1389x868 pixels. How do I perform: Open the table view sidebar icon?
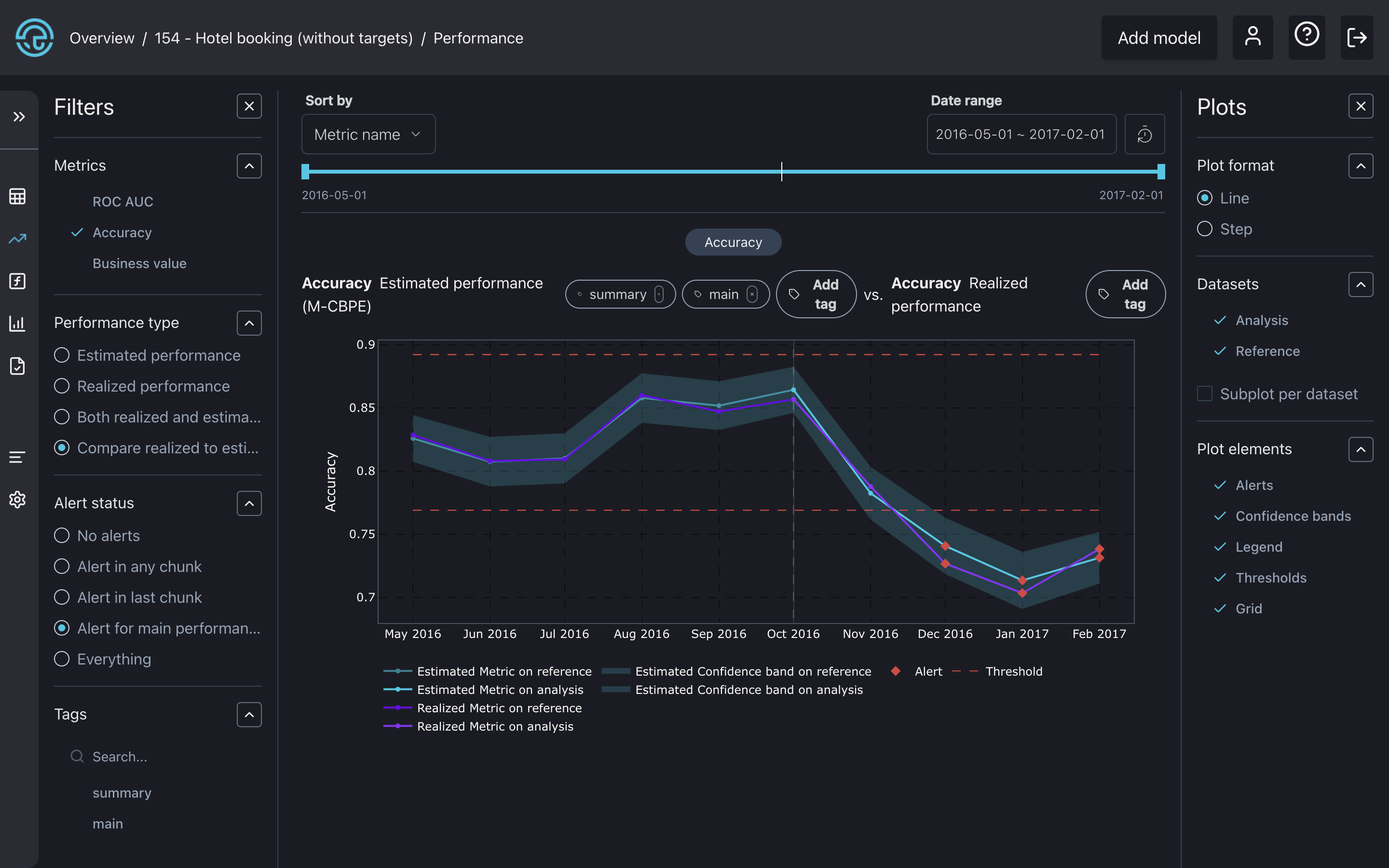(x=17, y=196)
